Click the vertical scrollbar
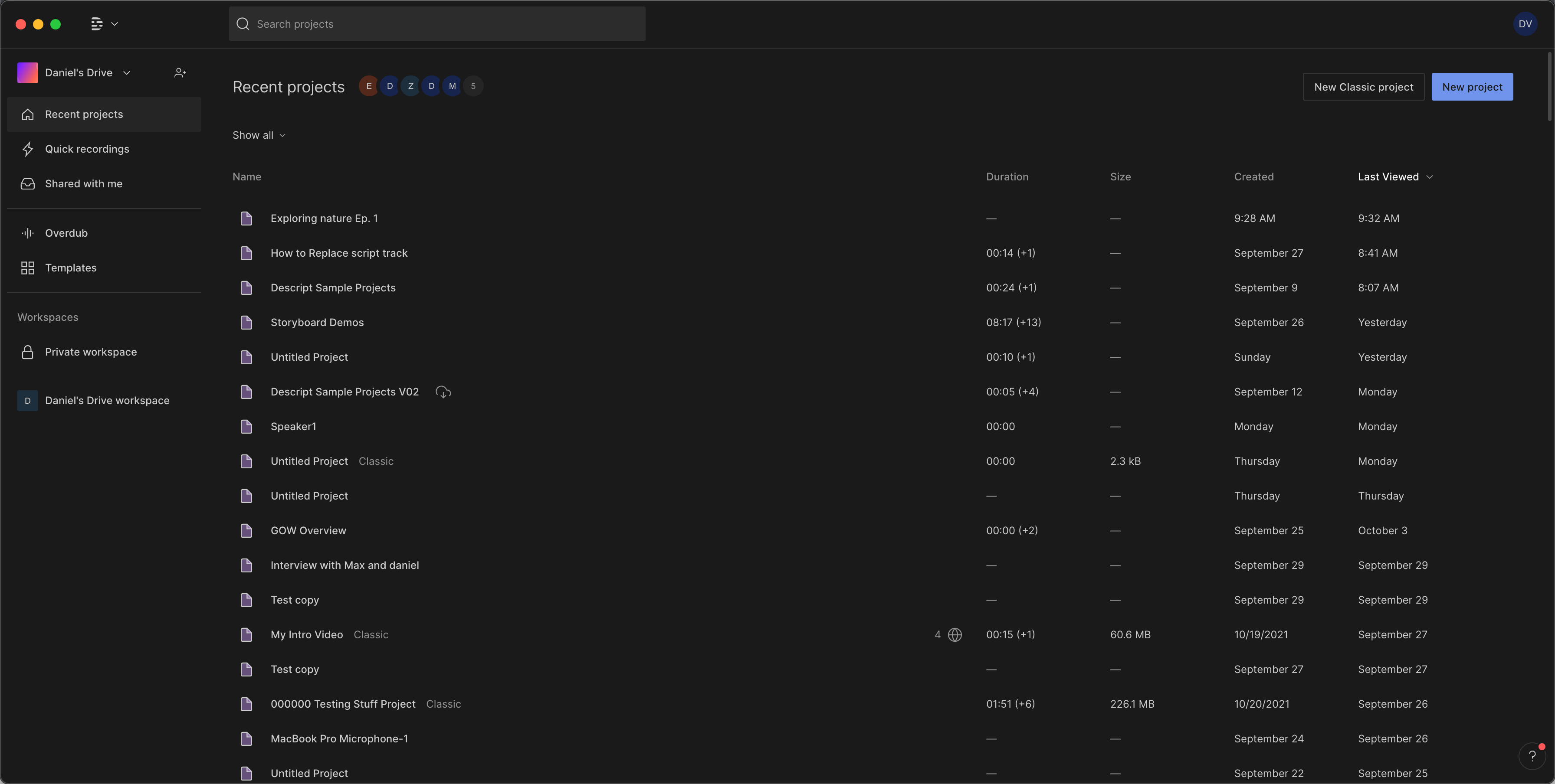Image resolution: width=1555 pixels, height=784 pixels. coord(1549,88)
